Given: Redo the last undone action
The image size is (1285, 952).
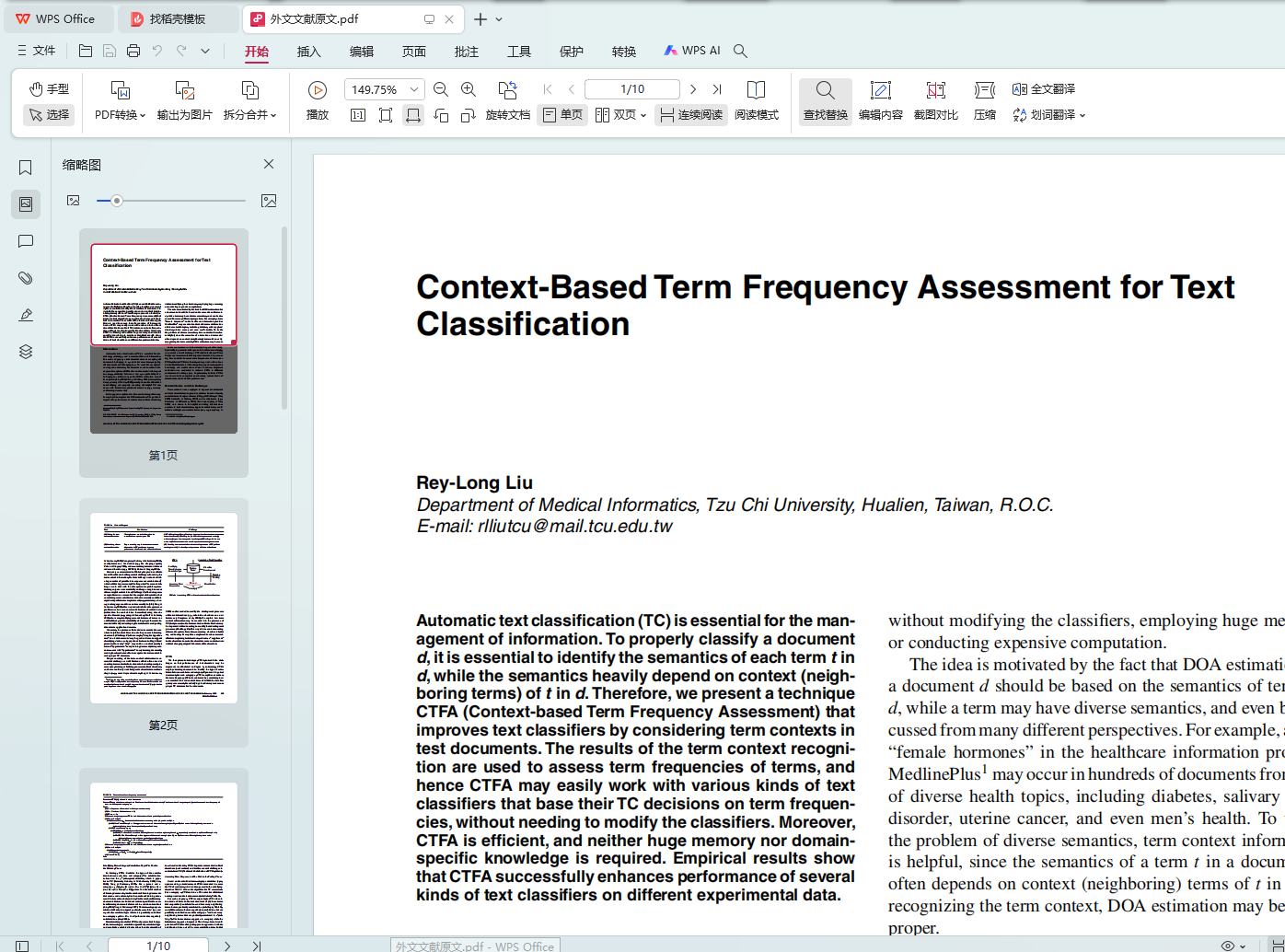Looking at the screenshot, I should pyautogui.click(x=181, y=51).
